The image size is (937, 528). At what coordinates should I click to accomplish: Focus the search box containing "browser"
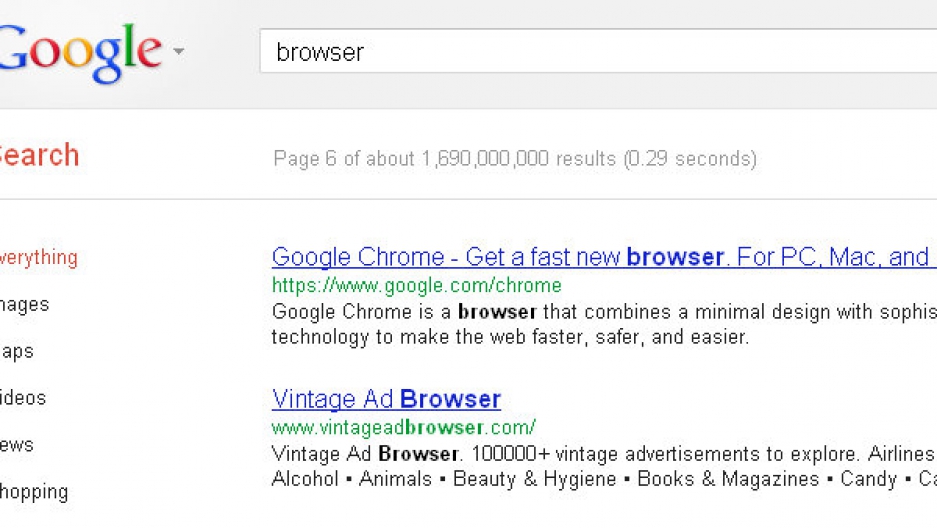[x=600, y=51]
